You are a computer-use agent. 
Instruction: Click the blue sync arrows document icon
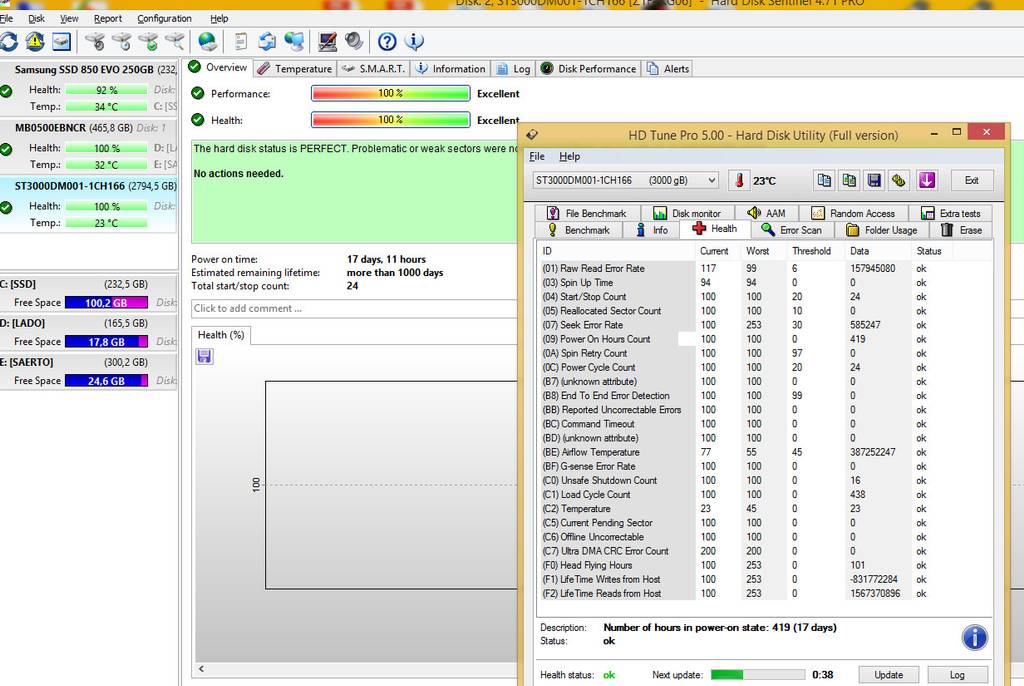point(266,42)
